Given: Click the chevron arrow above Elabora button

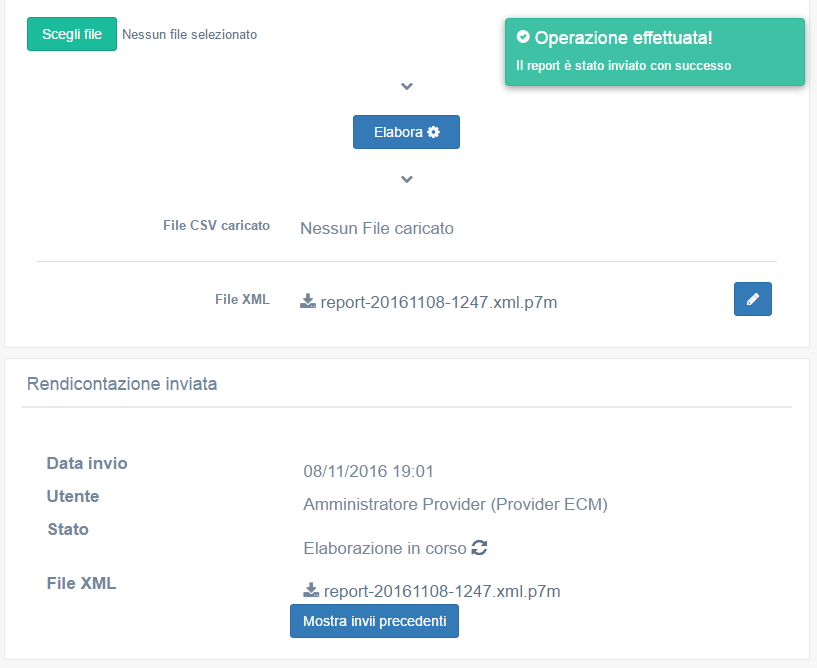Looking at the screenshot, I should 406,87.
